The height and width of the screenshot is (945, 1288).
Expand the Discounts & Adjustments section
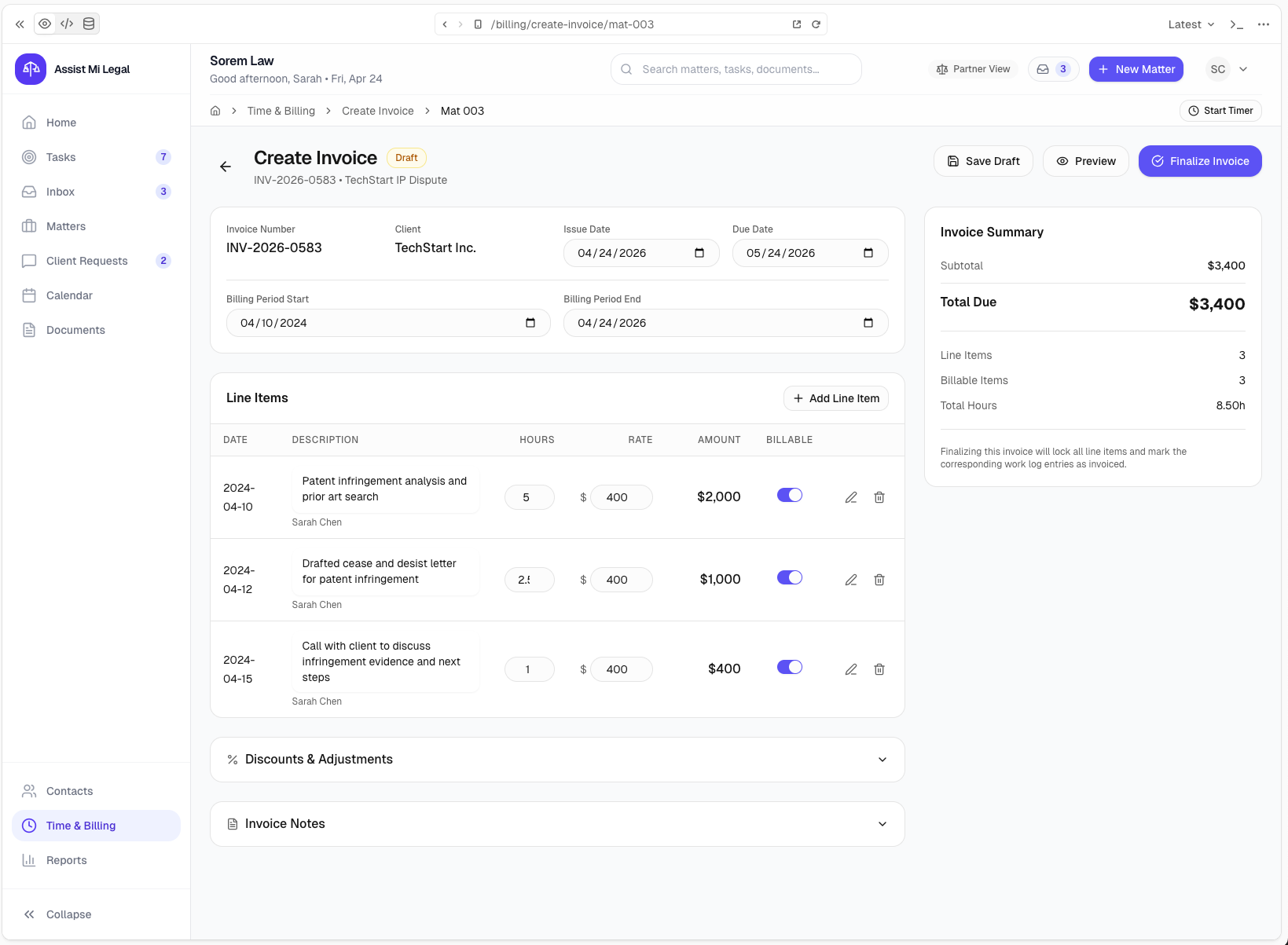[557, 759]
